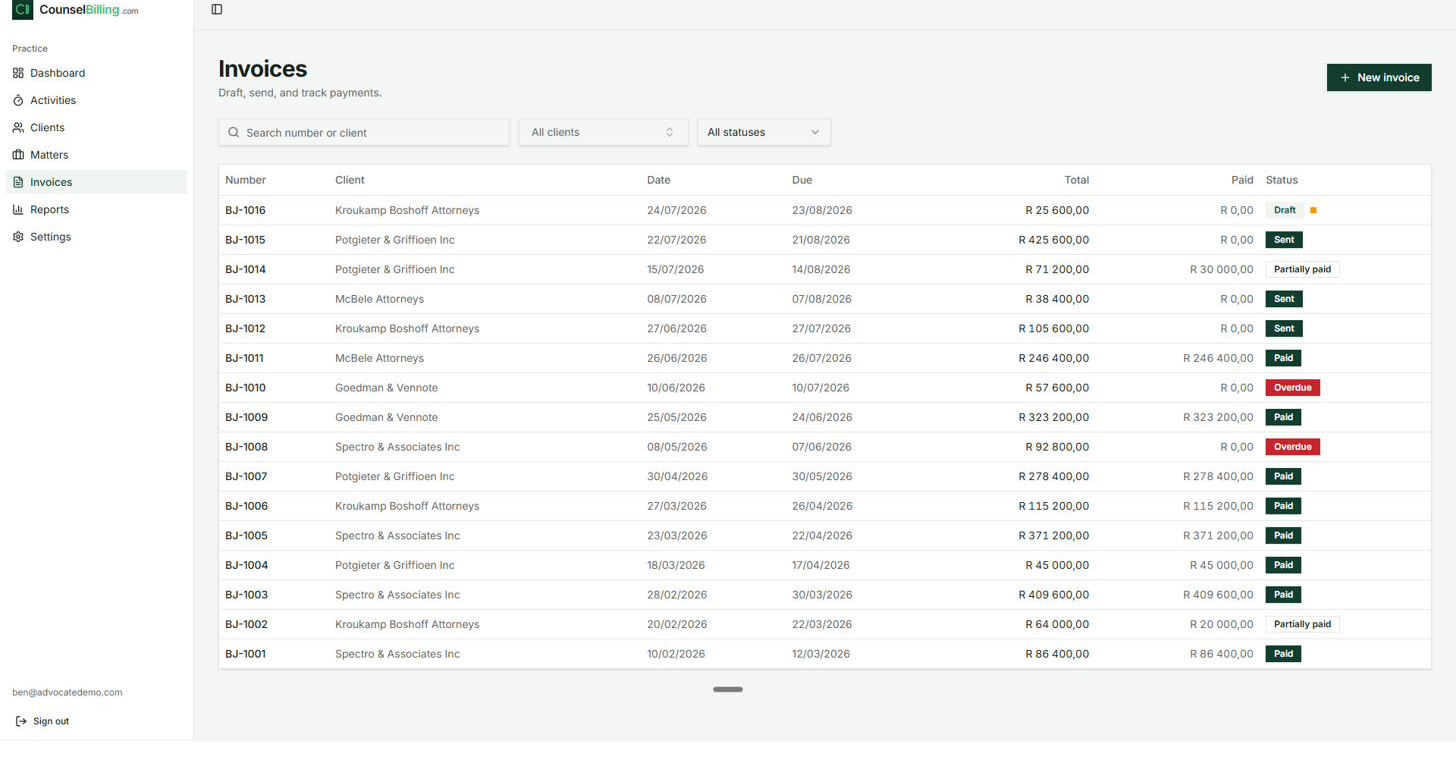This screenshot has width=1456, height=762.
Task: Click the search magnifier icon
Action: [234, 132]
